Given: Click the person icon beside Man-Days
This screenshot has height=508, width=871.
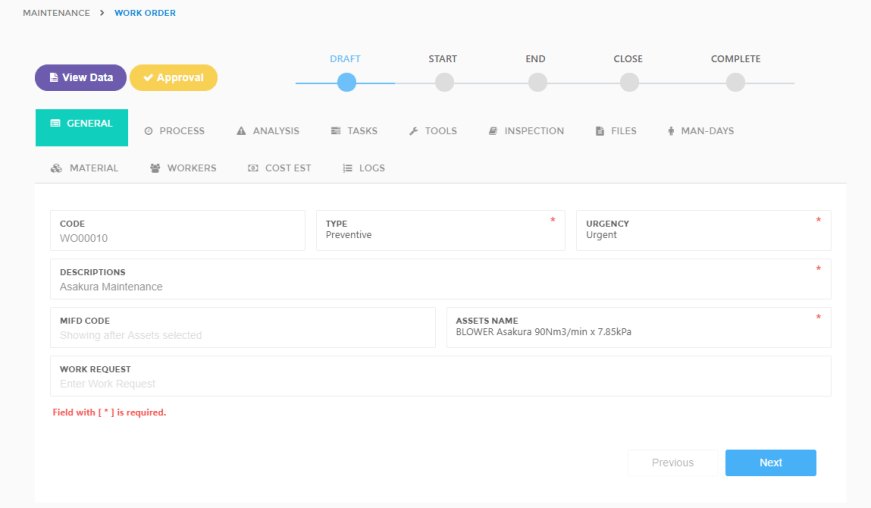Looking at the screenshot, I should pos(671,131).
